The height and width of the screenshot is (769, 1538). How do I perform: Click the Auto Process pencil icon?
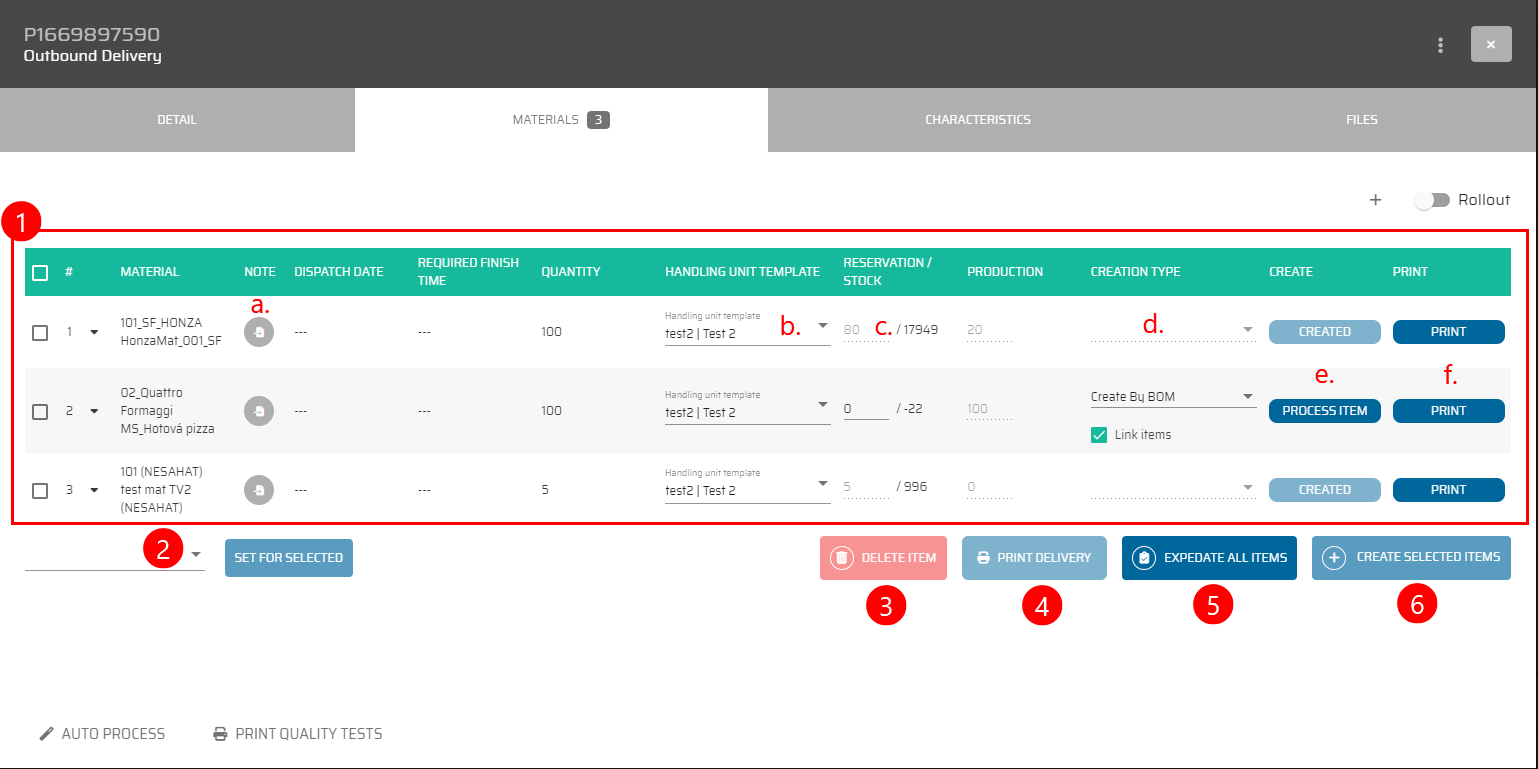point(46,734)
